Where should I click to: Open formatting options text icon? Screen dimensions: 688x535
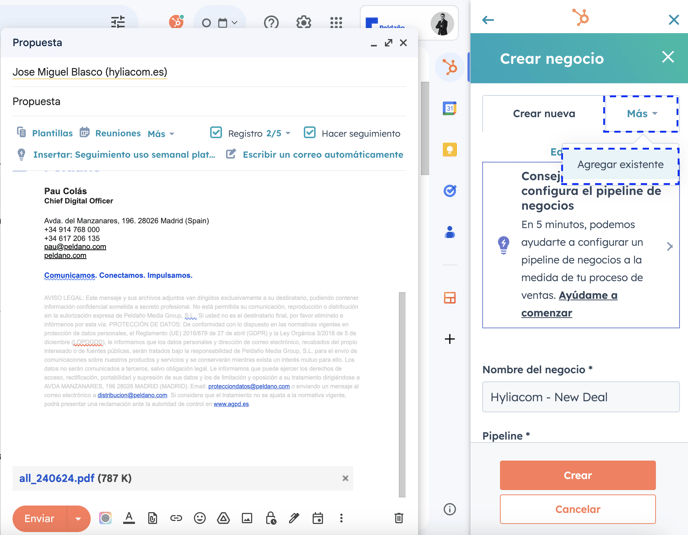(x=129, y=518)
